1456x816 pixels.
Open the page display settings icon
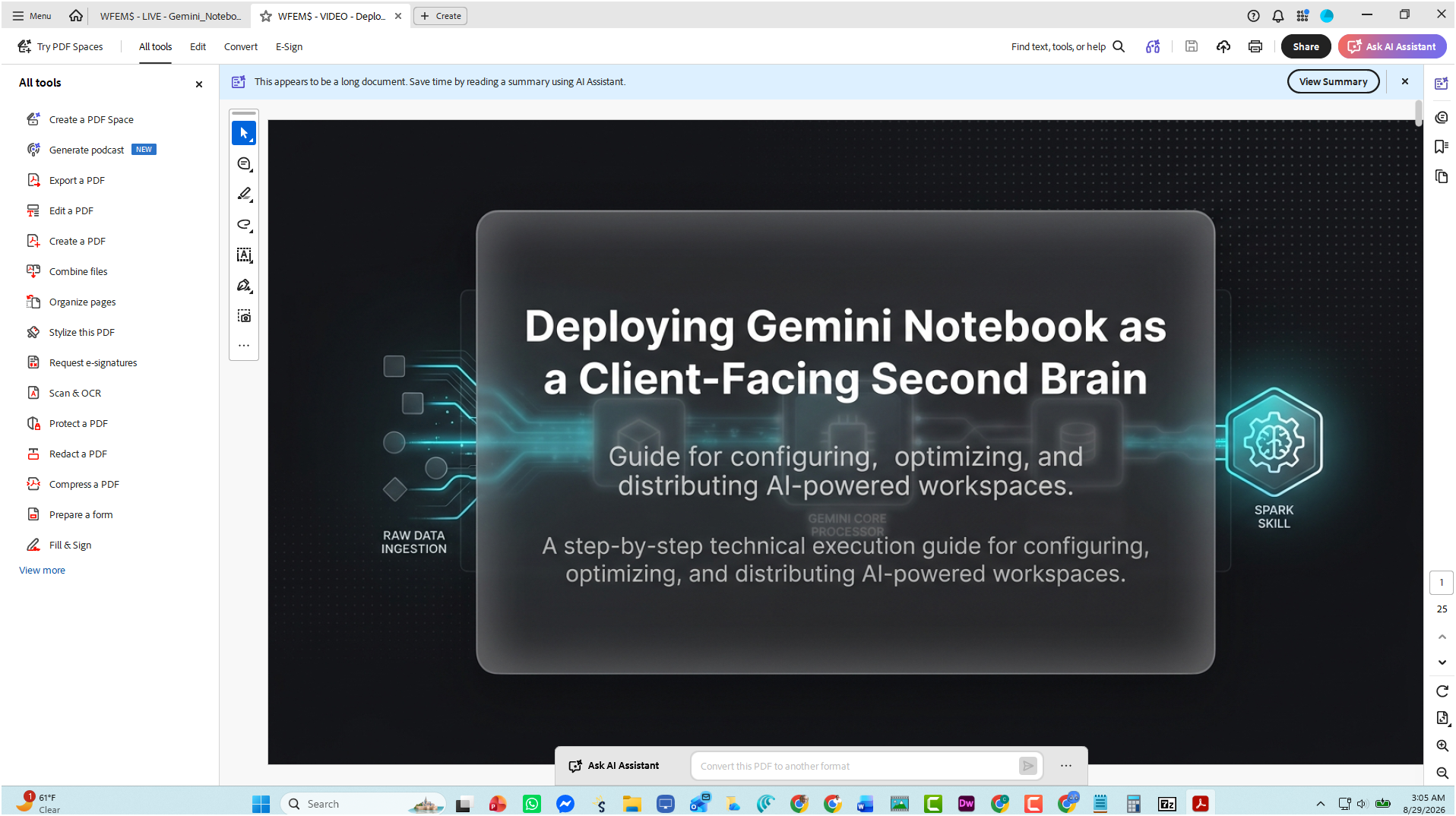point(1442,719)
